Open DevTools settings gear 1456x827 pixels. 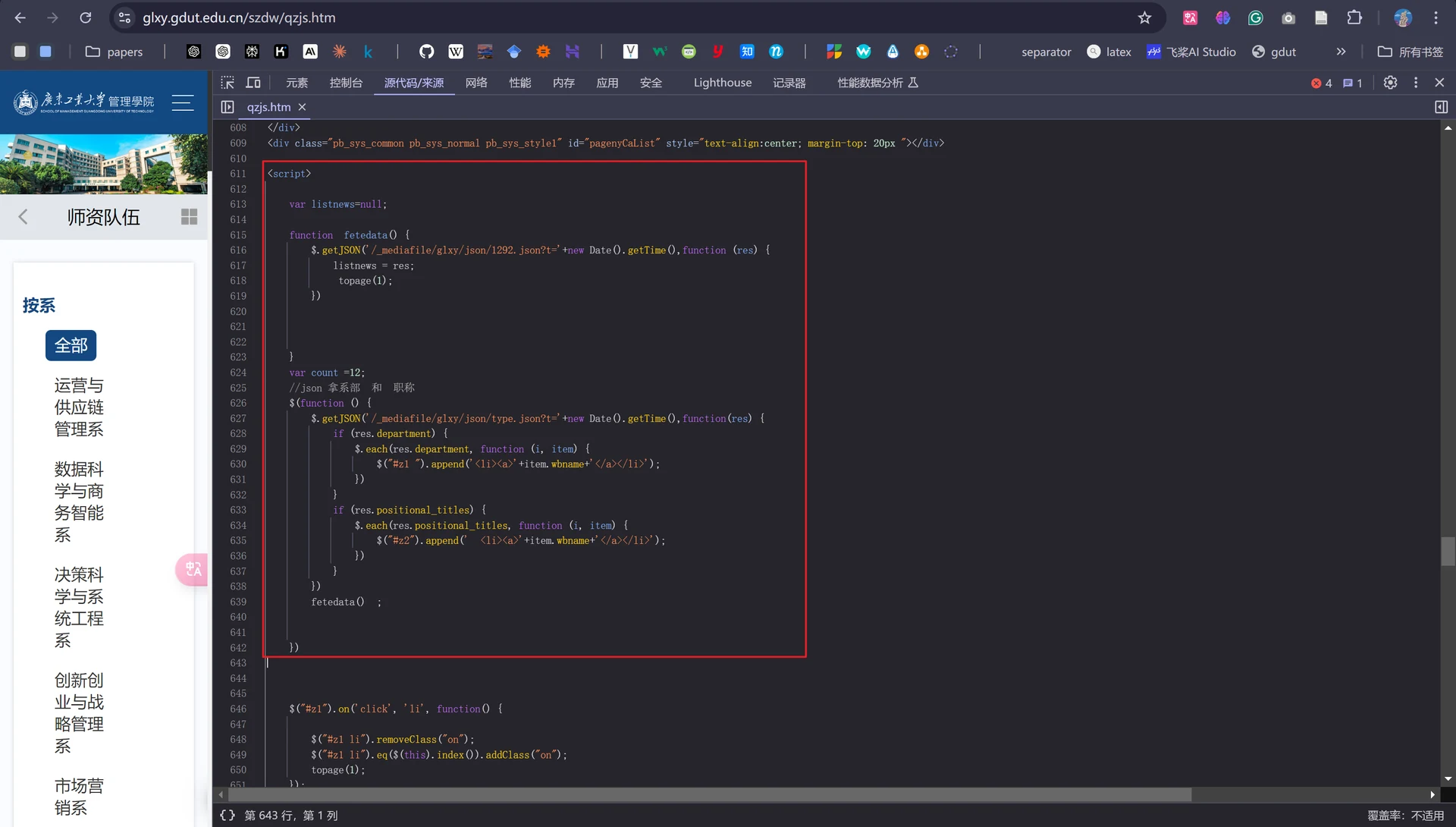tap(1390, 83)
